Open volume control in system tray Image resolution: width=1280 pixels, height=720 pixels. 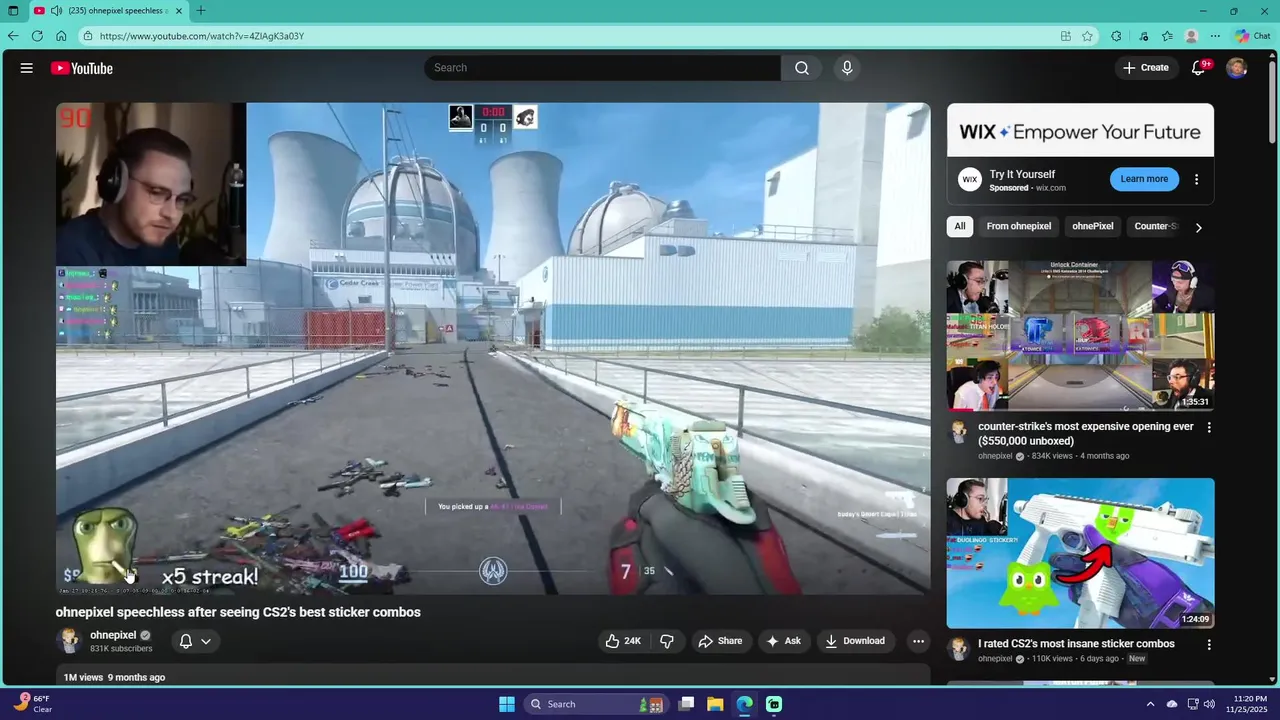[x=1210, y=704]
